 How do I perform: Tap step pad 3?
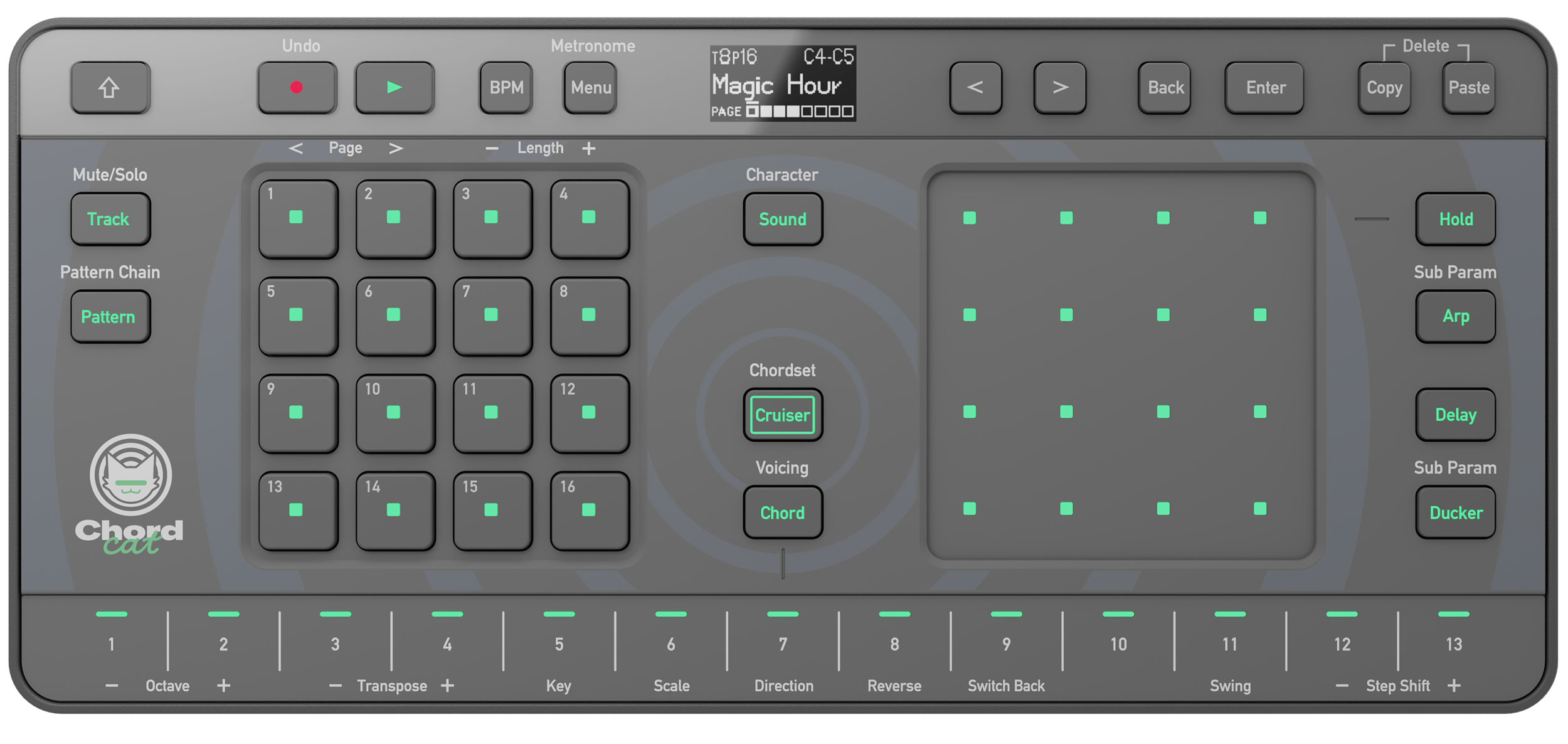(493, 219)
